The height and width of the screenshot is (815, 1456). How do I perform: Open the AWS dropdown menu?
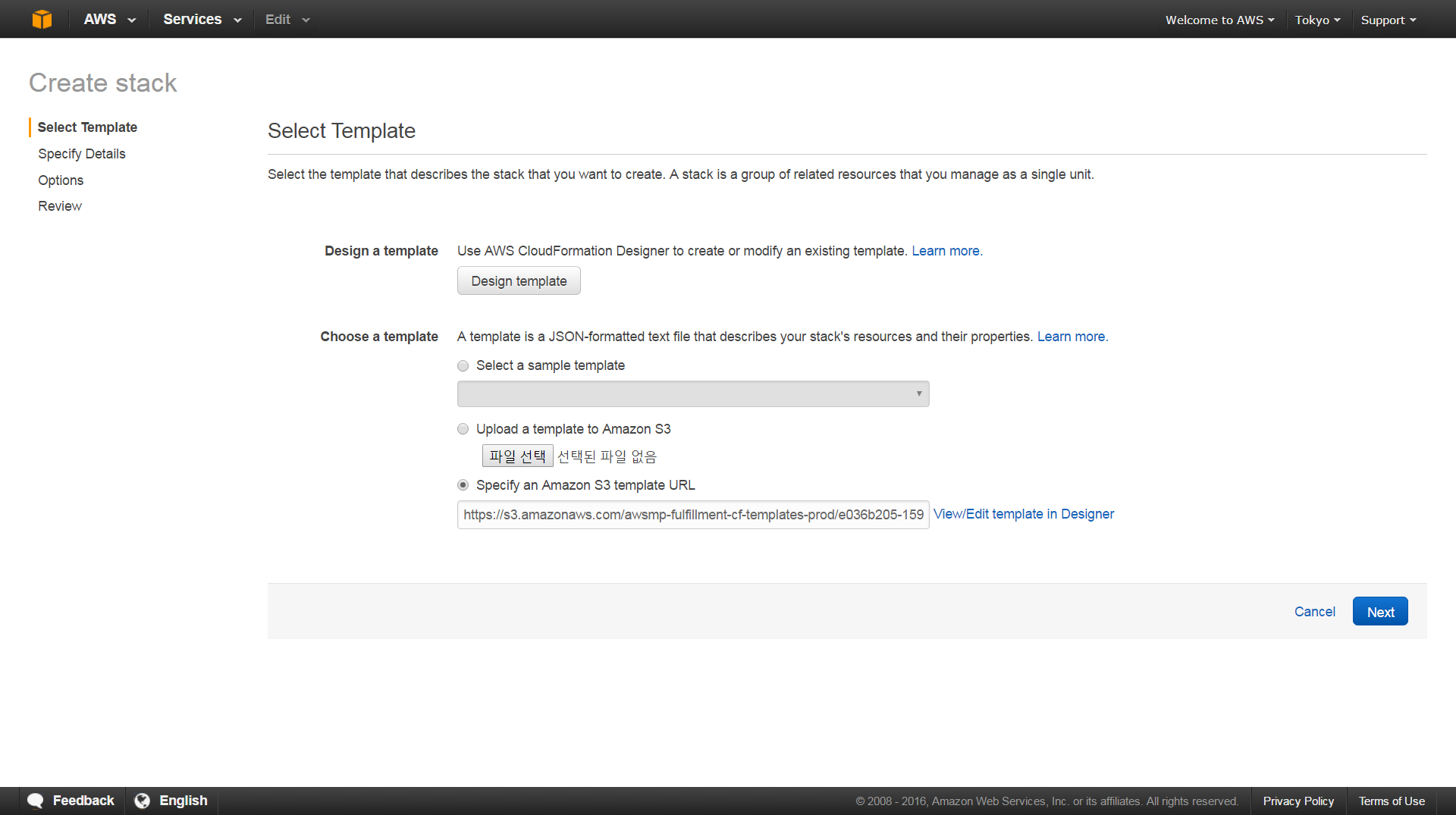coord(109,19)
